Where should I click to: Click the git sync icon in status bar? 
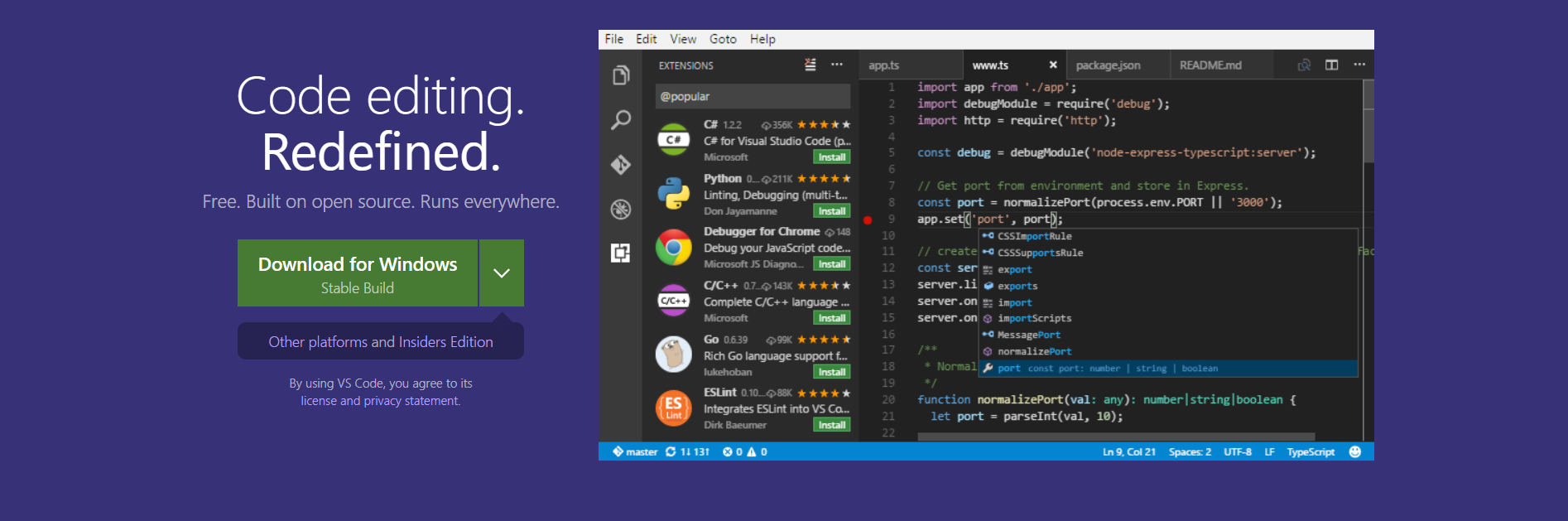point(671,451)
